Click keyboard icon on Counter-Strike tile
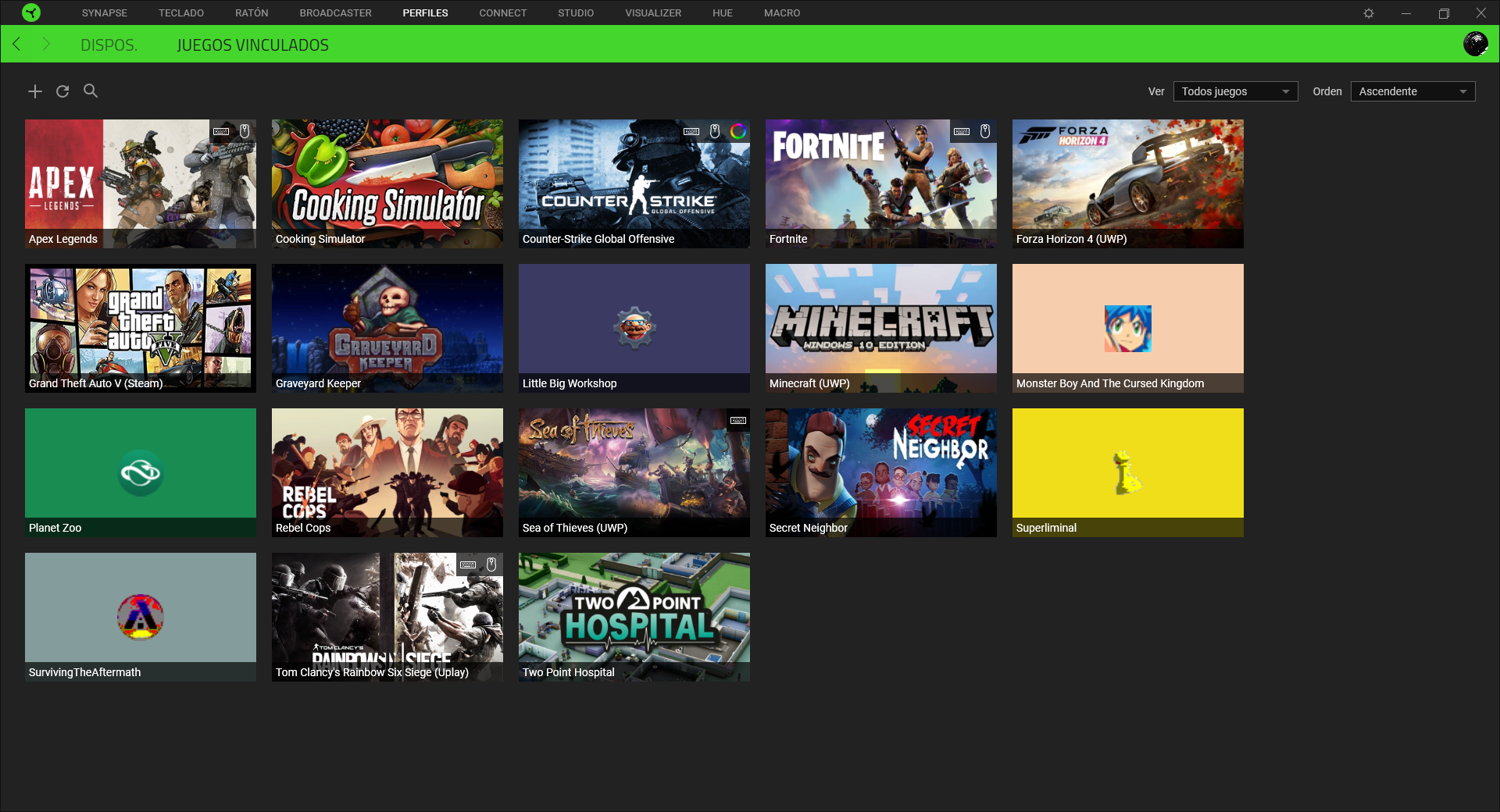The image size is (1500, 812). 691,131
